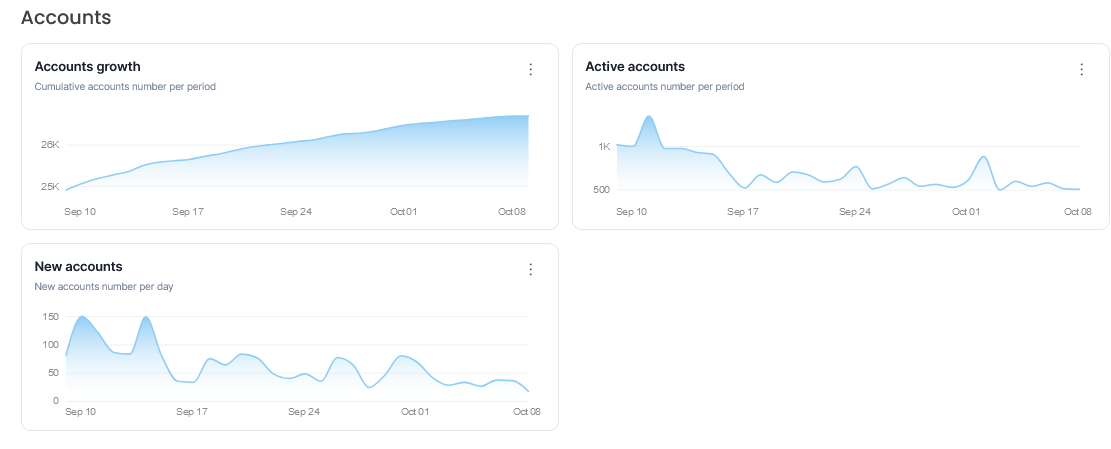The image size is (1111, 449).
Task: Click the 500 axis label on Active accounts
Action: (x=599, y=190)
